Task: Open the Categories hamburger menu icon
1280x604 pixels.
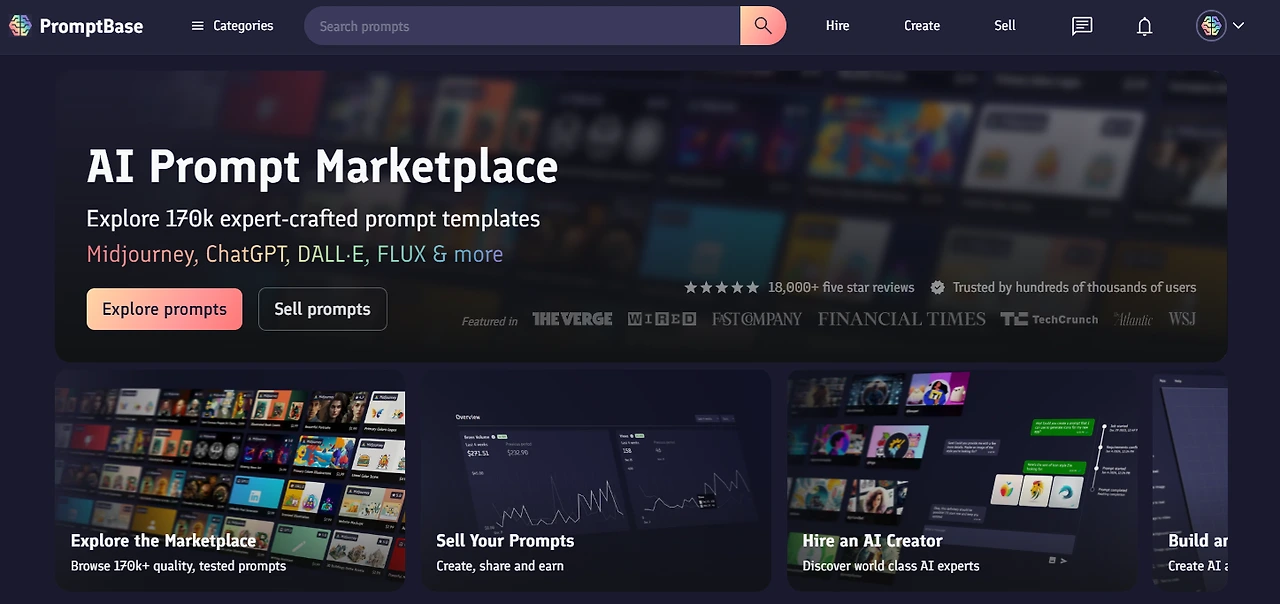Action: [x=198, y=26]
